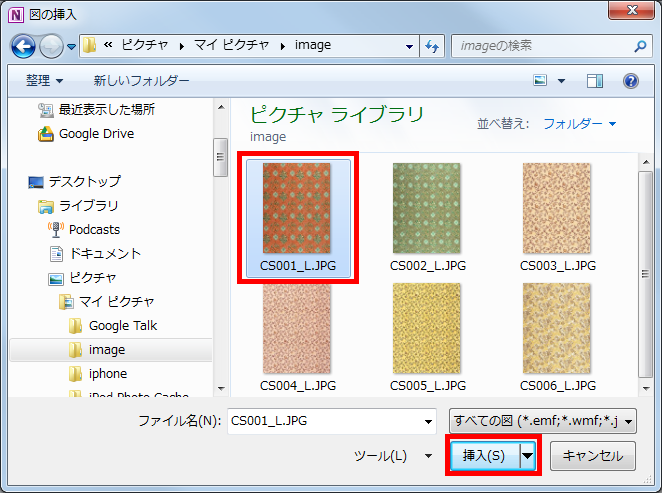Select iphone folder in tree
The image size is (662, 493).
pos(108,374)
